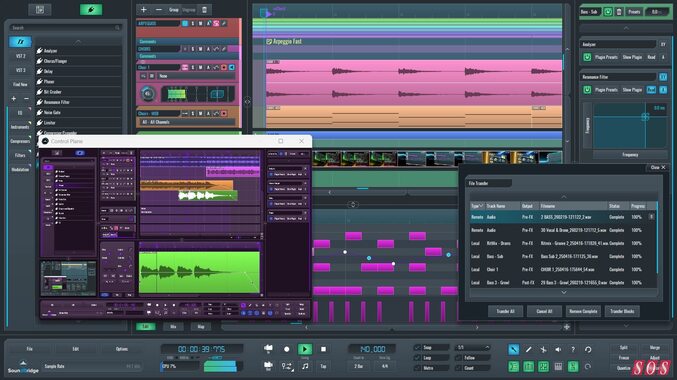The width and height of the screenshot is (677, 380).
Task: Select the pencil draw tool
Action: [x=528, y=349]
